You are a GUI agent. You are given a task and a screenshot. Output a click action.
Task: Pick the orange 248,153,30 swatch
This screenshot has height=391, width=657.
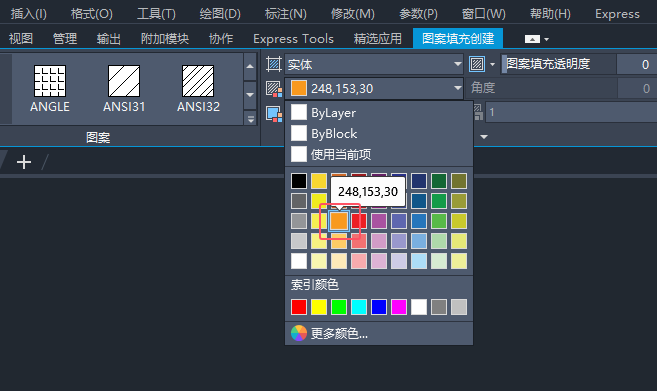[339, 221]
